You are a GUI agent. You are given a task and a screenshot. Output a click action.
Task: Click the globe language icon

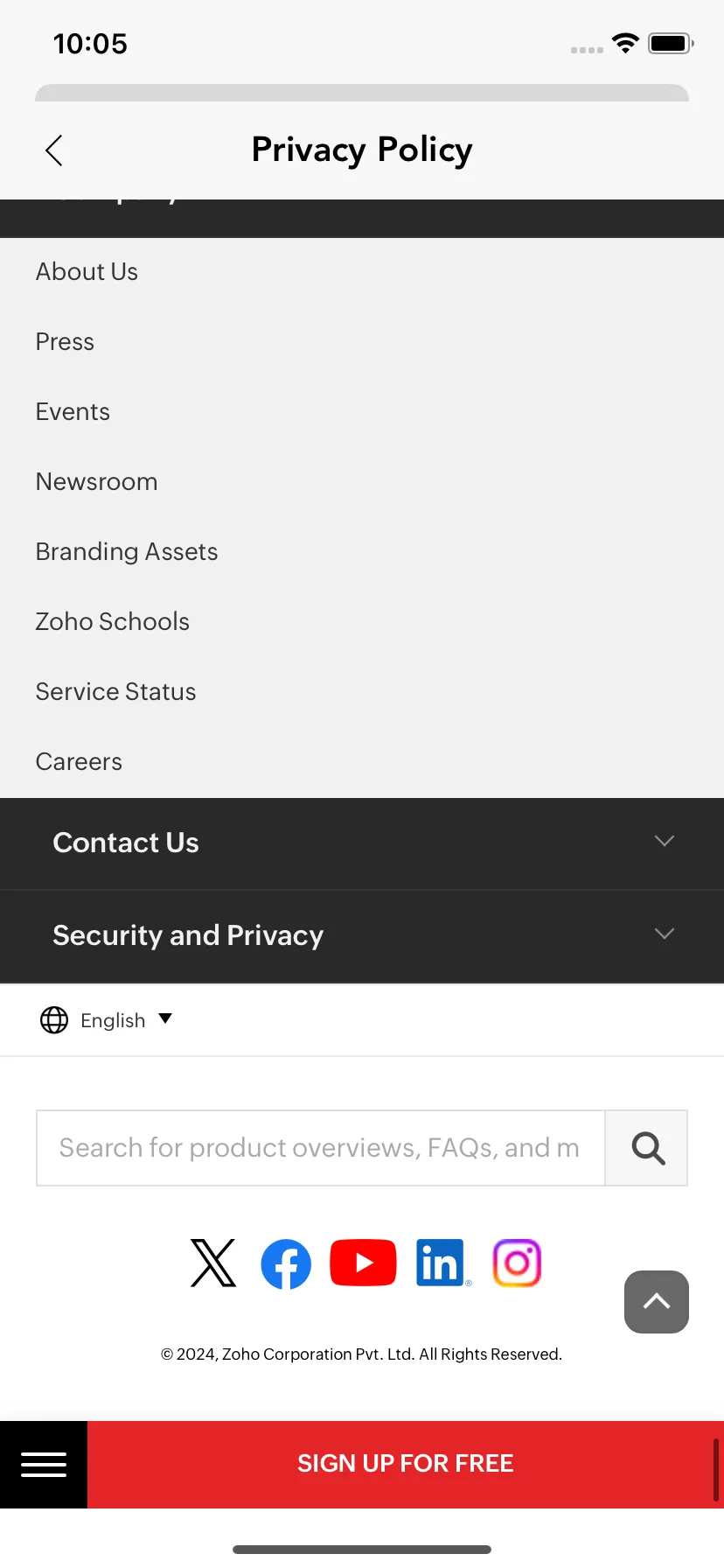coord(54,1020)
